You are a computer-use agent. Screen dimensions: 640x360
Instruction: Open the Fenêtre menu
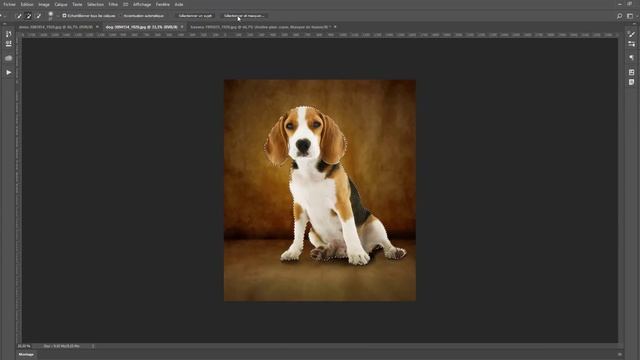[162, 4]
